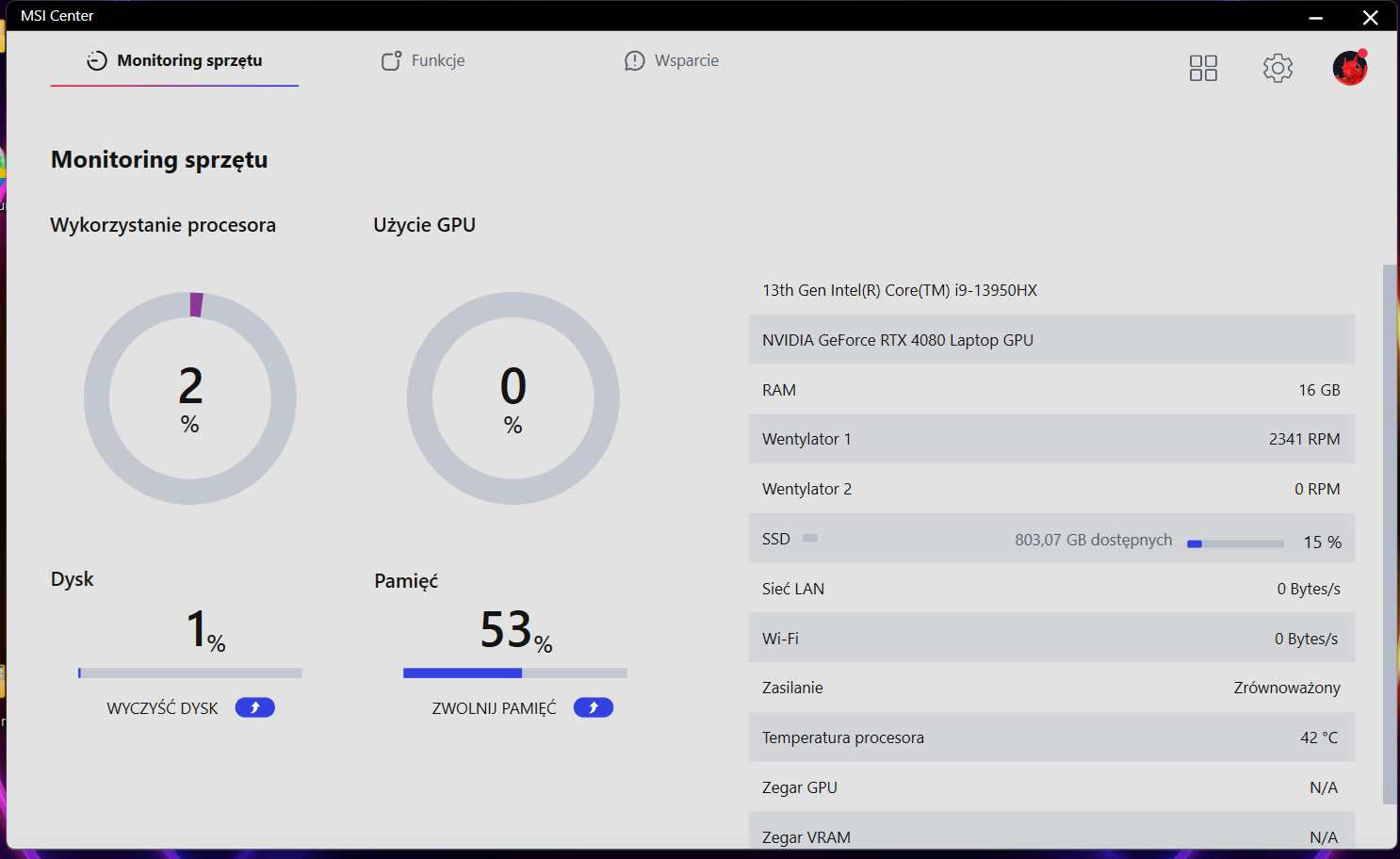Click the Wsparcie exclamation bubble icon
The height and width of the screenshot is (859, 1400).
[635, 61]
